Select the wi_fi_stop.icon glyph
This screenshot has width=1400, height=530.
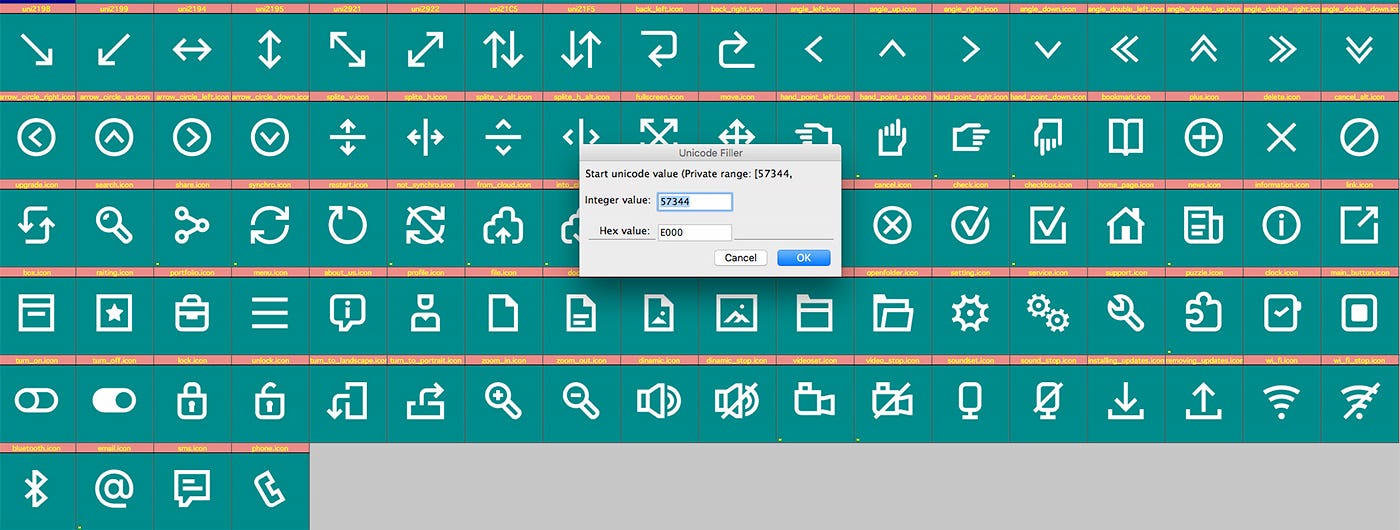[1359, 402]
